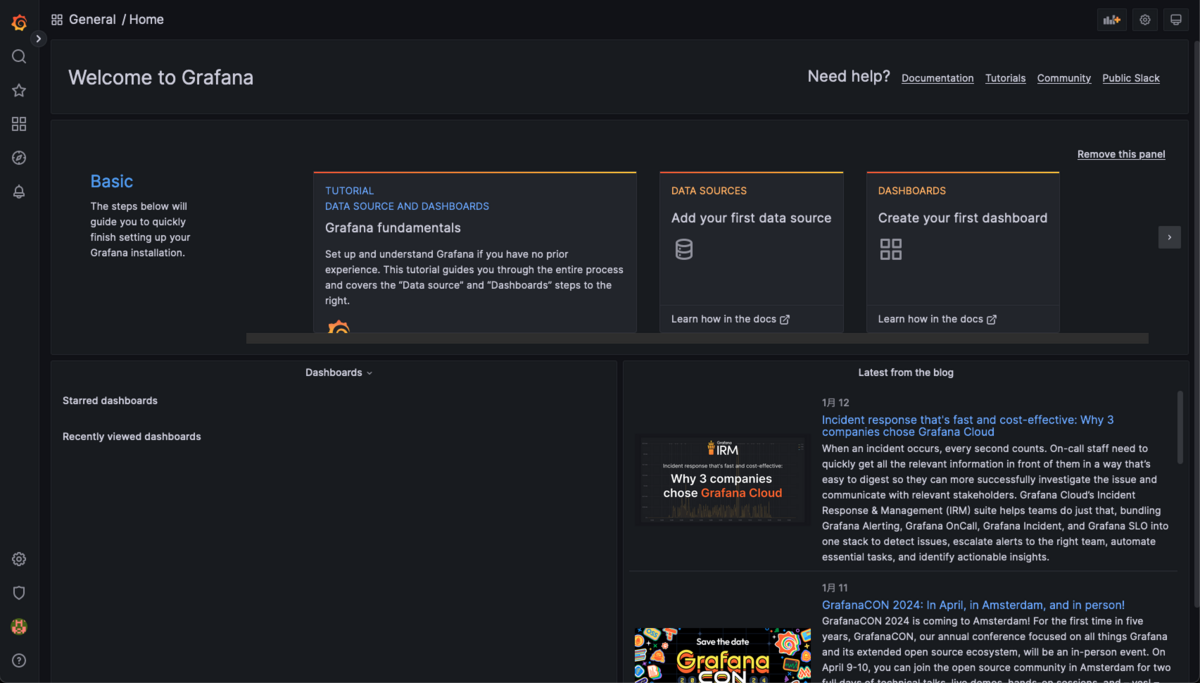Click the Starred dashboards heading
Screen dimensions: 1200x683
pos(110,400)
